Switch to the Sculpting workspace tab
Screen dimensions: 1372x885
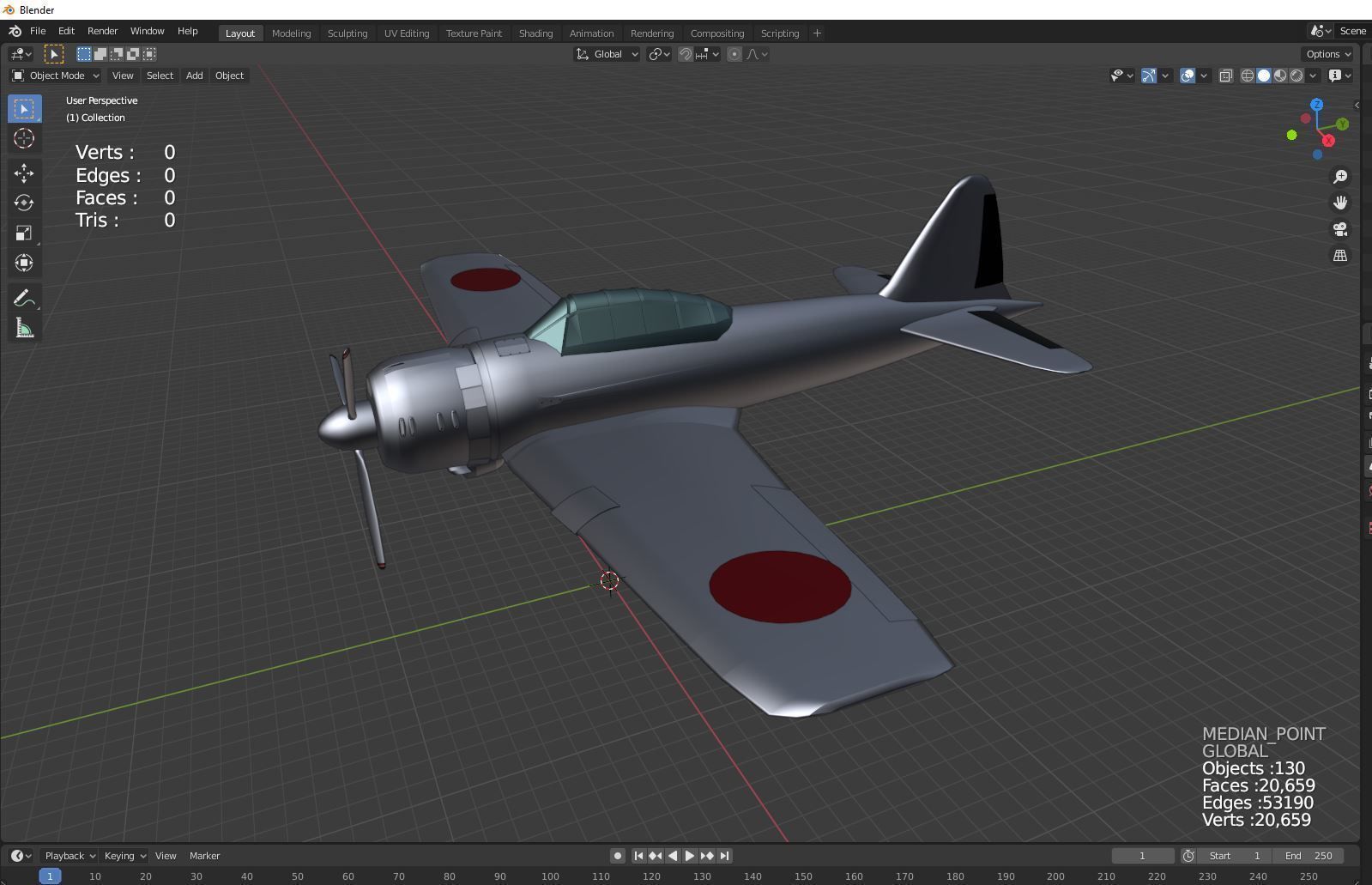click(348, 33)
